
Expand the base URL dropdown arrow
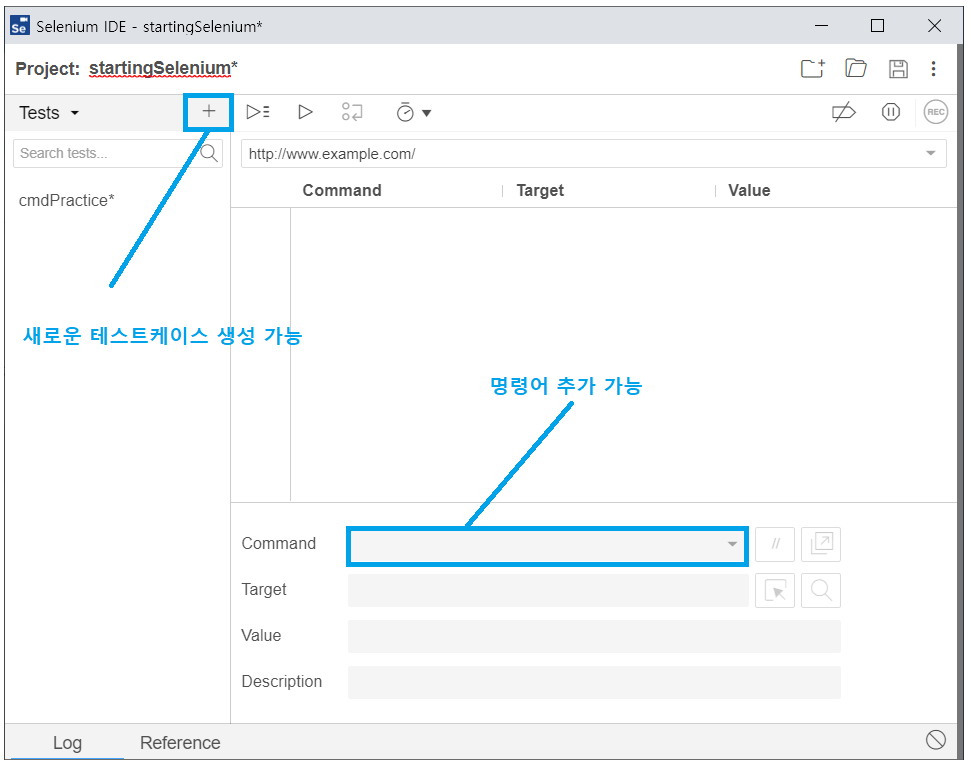pos(930,153)
